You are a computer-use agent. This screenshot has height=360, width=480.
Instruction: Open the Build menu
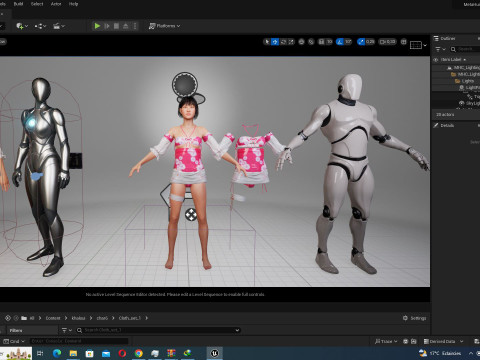(x=18, y=4)
